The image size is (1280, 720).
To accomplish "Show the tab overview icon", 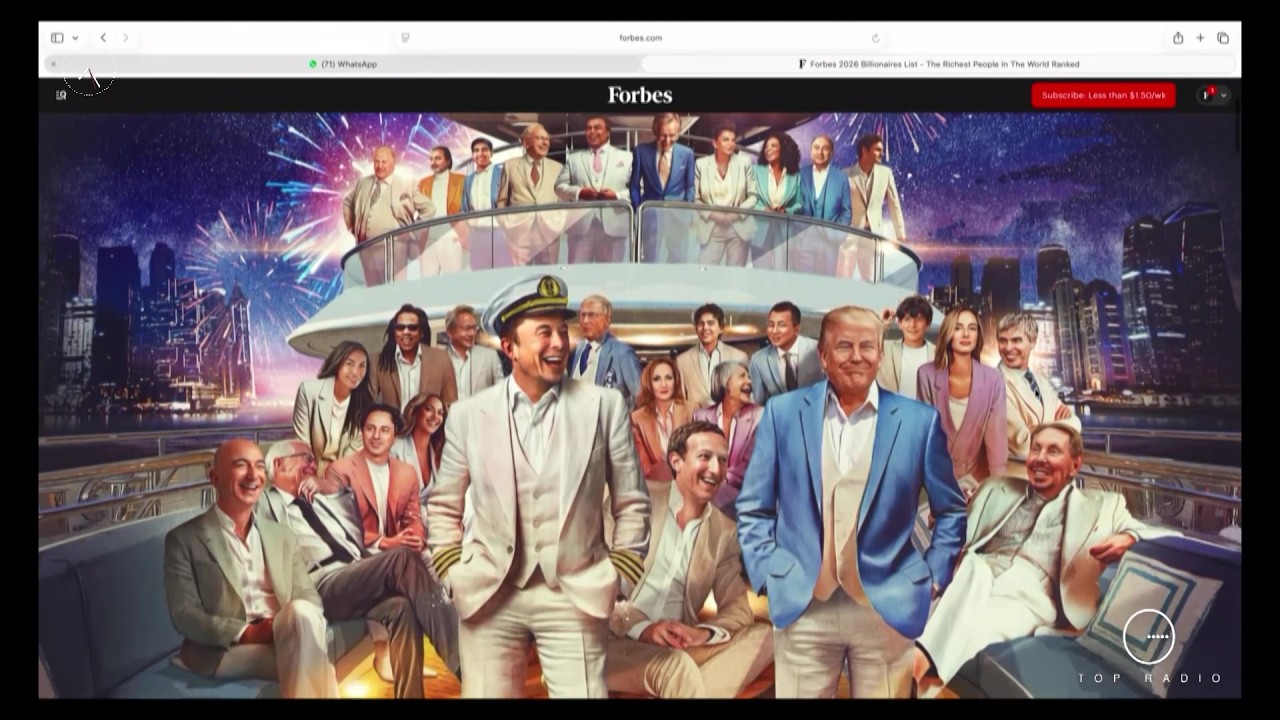I will (x=1223, y=38).
